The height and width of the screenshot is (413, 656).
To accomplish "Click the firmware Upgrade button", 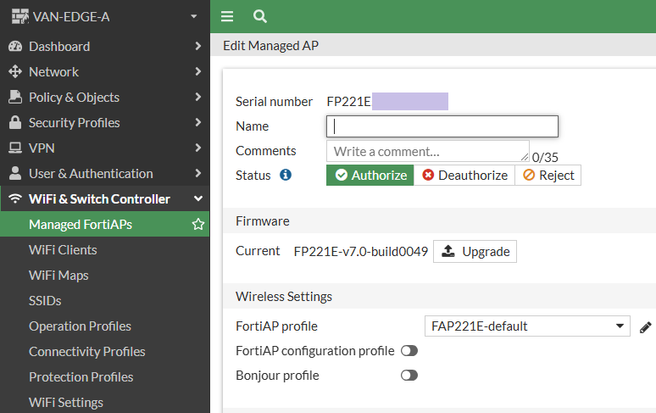I will pyautogui.click(x=475, y=252).
